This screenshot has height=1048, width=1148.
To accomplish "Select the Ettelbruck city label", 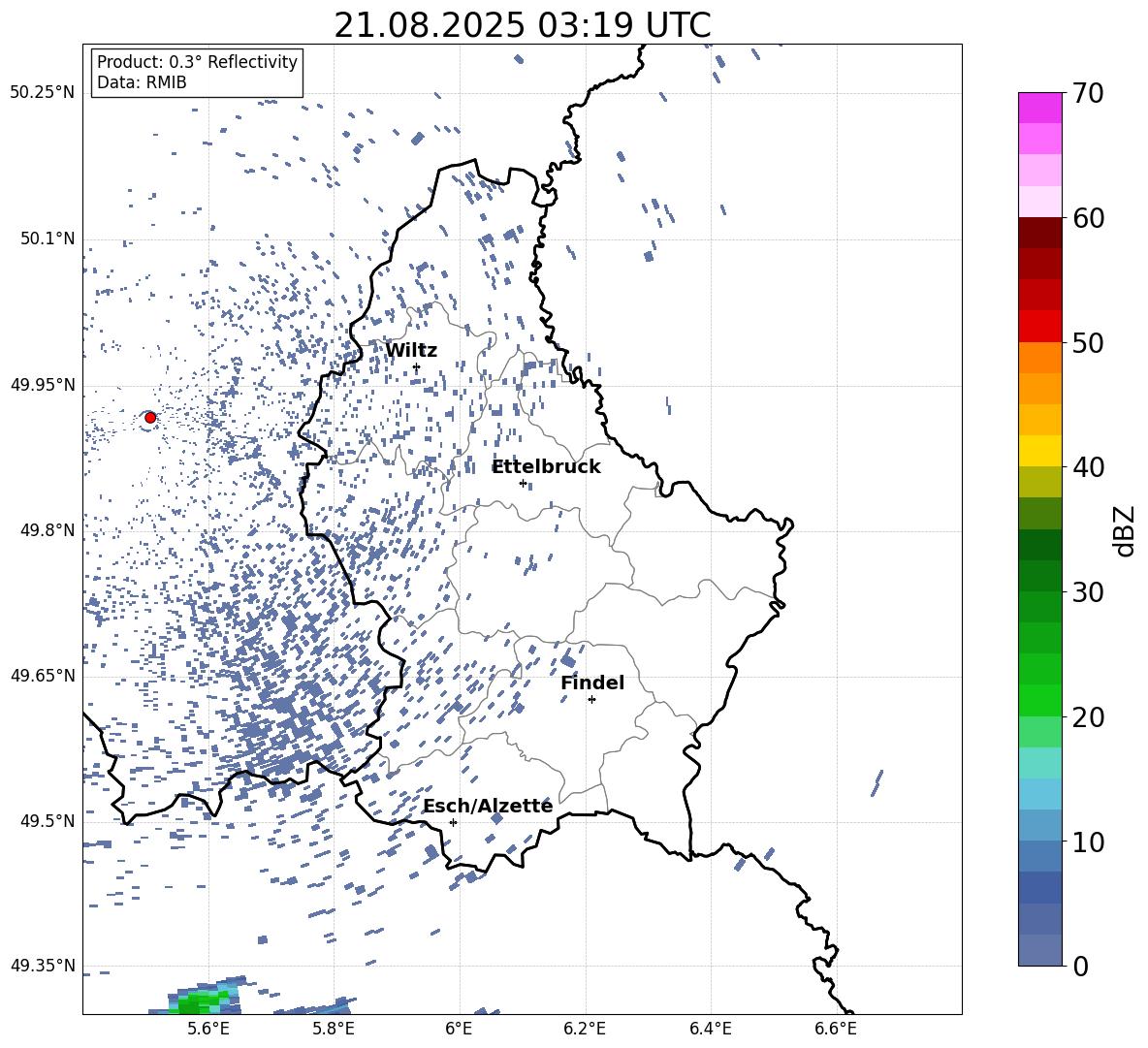I will 546,466.
